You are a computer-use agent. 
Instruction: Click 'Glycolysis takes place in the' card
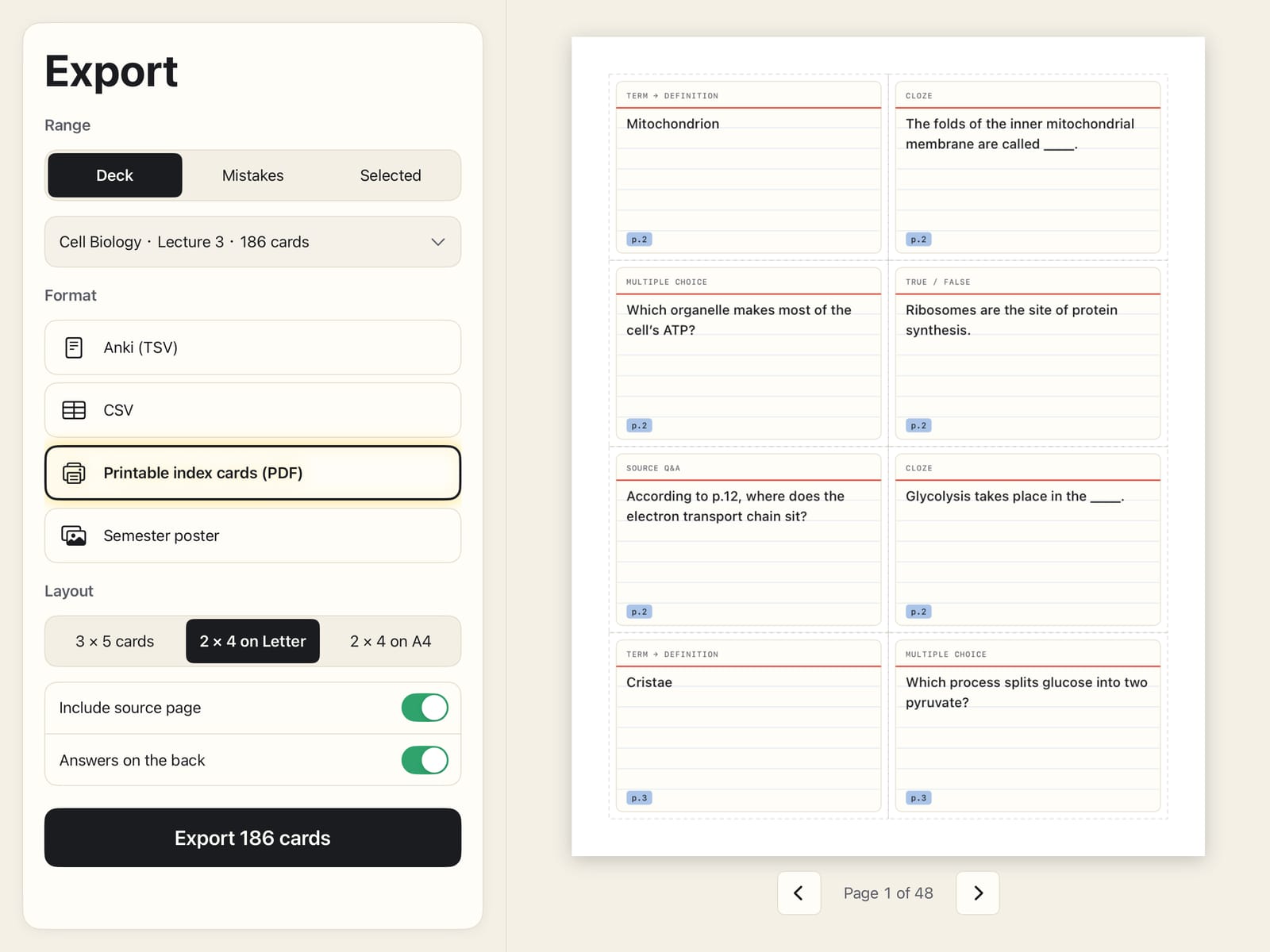pyautogui.click(x=1028, y=539)
